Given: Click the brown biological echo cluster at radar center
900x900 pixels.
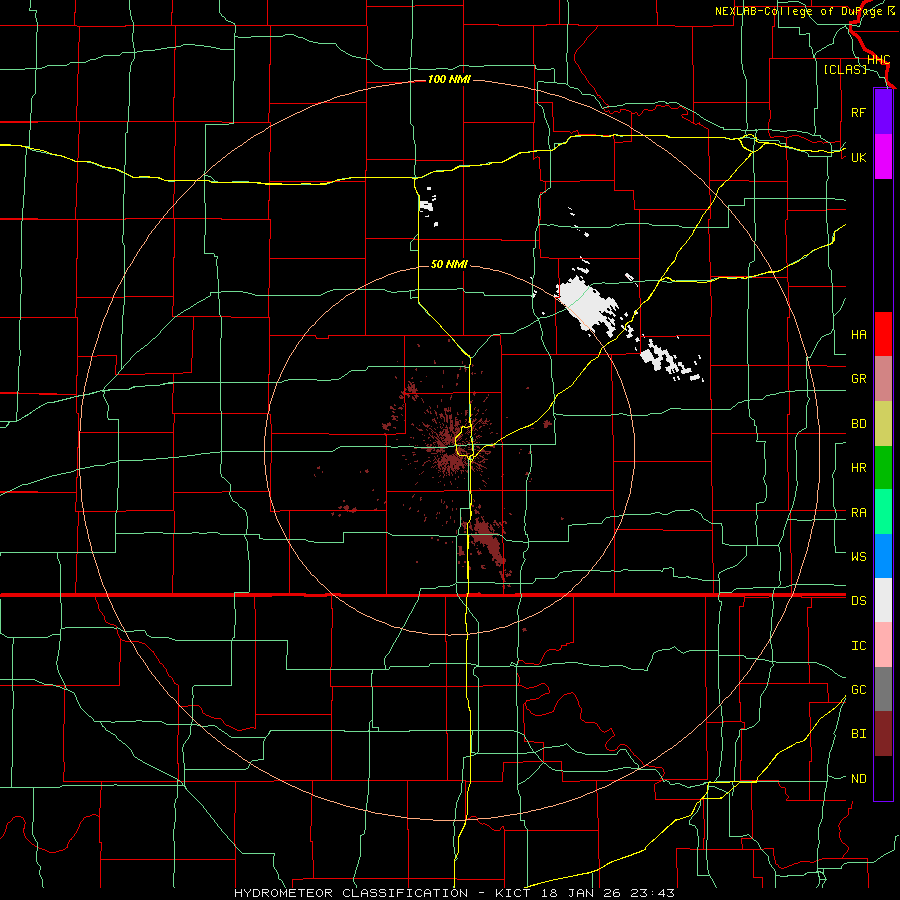Looking at the screenshot, I should pyautogui.click(x=451, y=447).
